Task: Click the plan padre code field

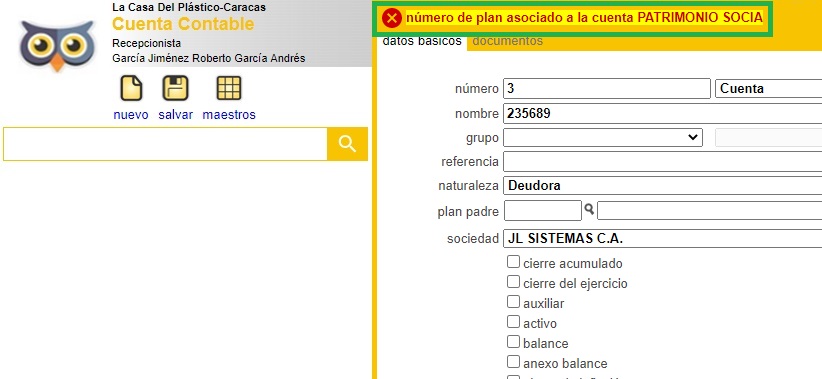Action: 543,211
